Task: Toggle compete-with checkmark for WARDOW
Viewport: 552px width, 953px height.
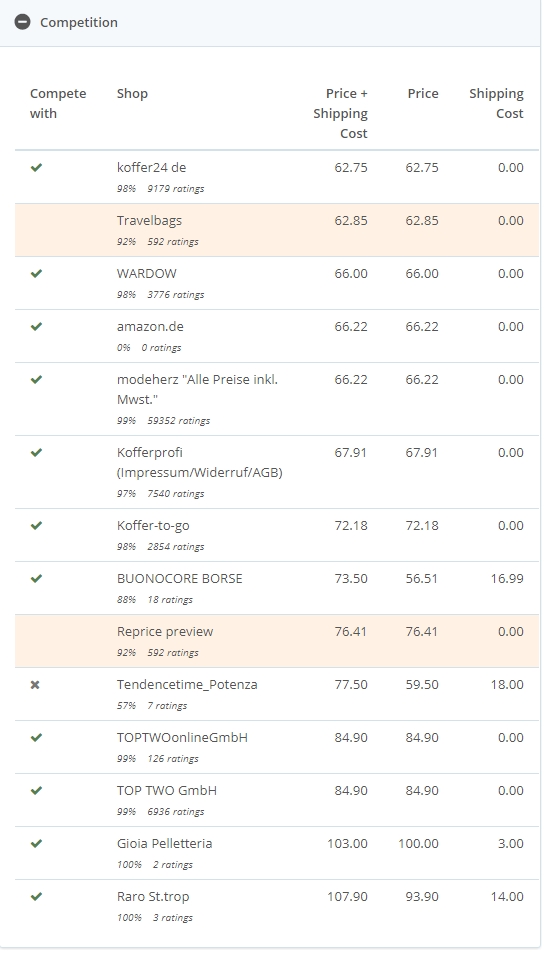Action: pos(36,274)
